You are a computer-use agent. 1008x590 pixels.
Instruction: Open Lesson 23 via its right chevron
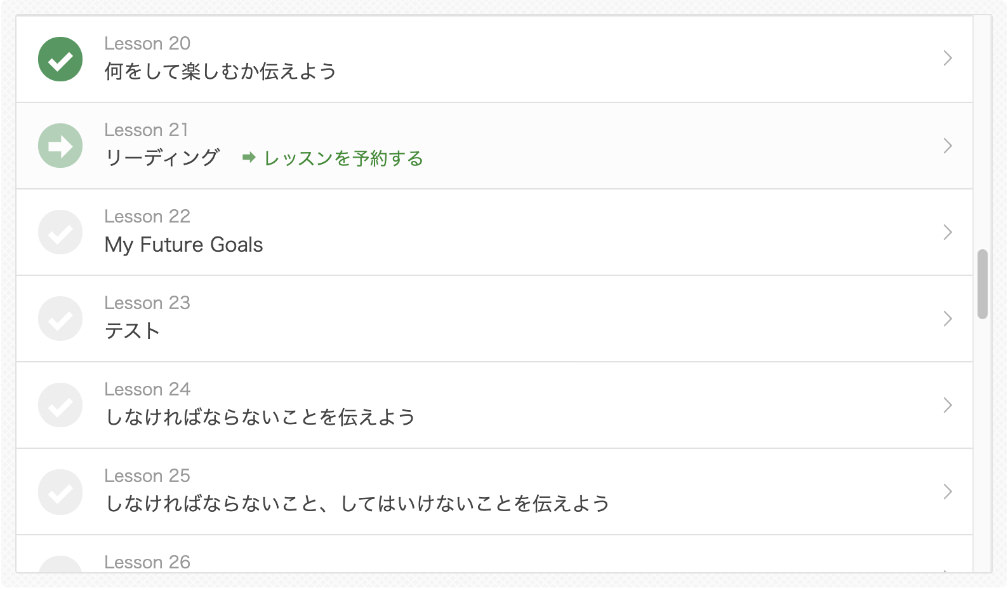[x=947, y=319]
